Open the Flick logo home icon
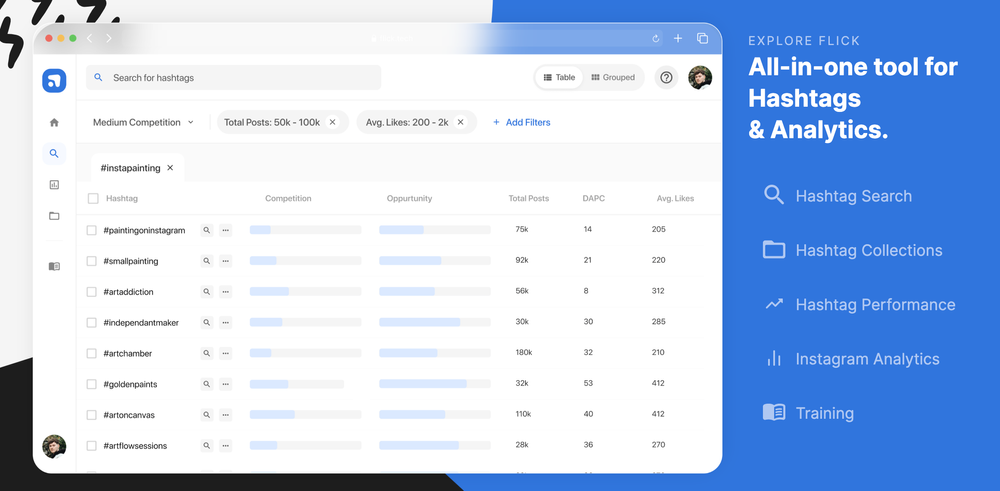Screen dimensions: 1000x491 (x=54, y=81)
